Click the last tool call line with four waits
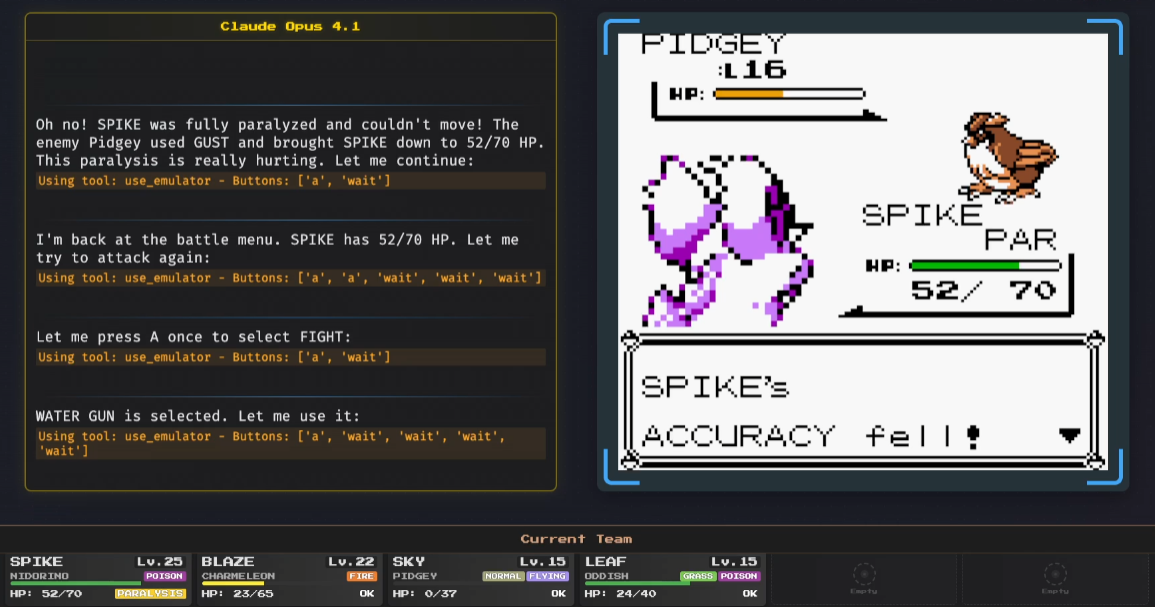Viewport: 1155px width, 607px height. [291, 443]
